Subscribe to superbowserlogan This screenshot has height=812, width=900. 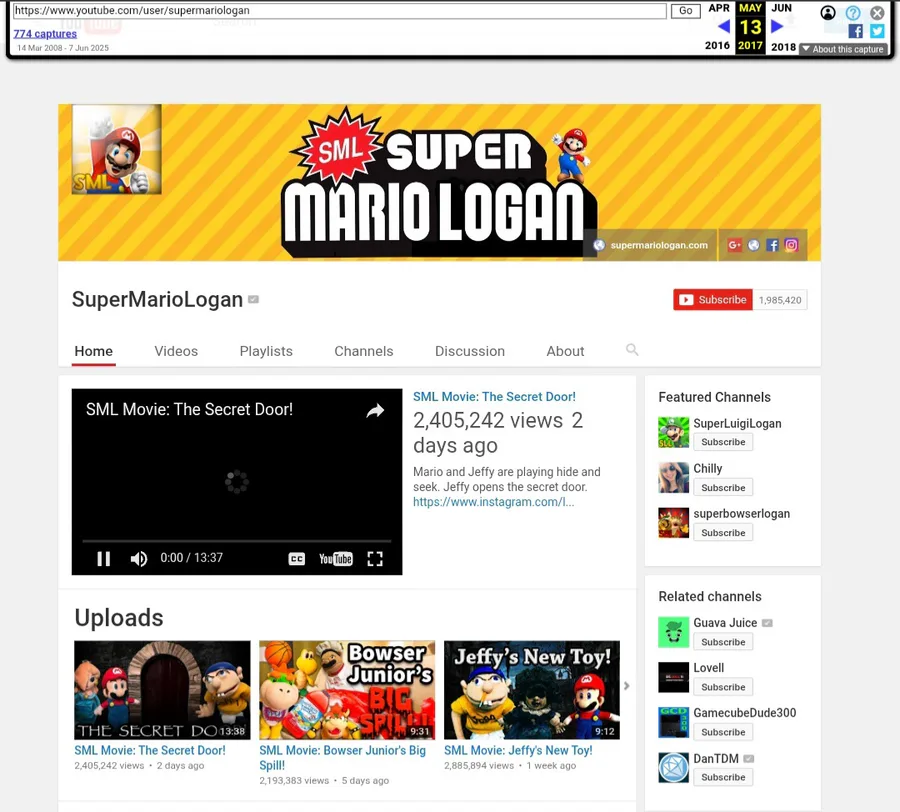pos(723,533)
